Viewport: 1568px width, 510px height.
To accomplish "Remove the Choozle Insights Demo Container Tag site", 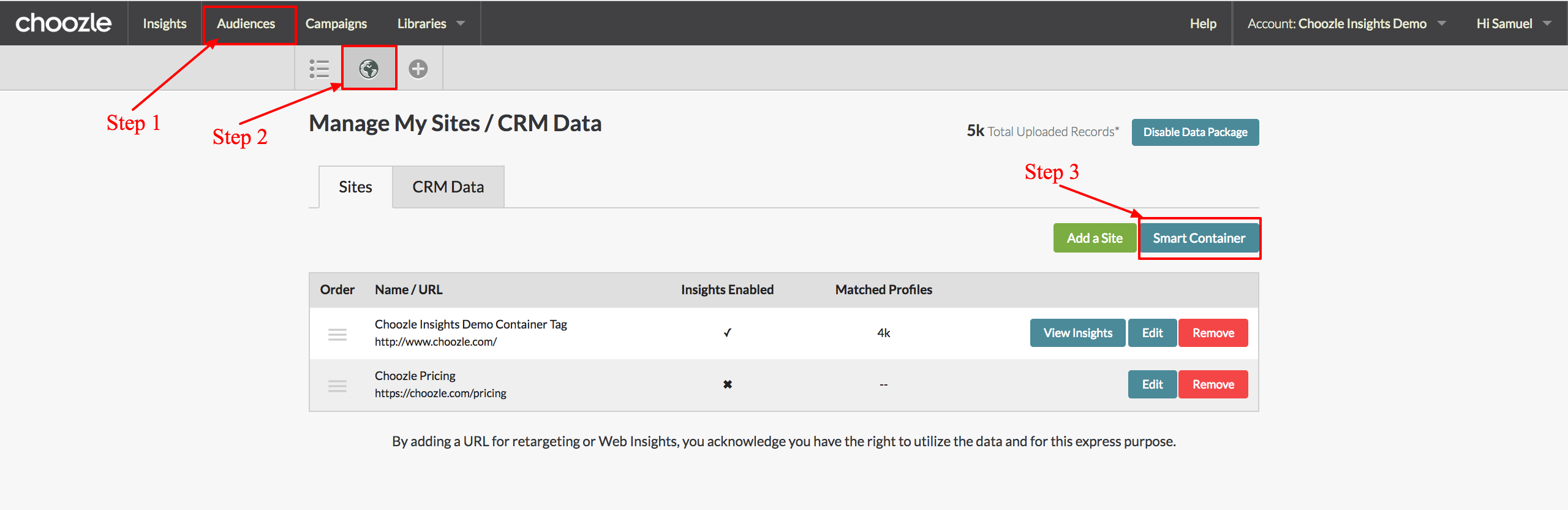I will [1213, 333].
